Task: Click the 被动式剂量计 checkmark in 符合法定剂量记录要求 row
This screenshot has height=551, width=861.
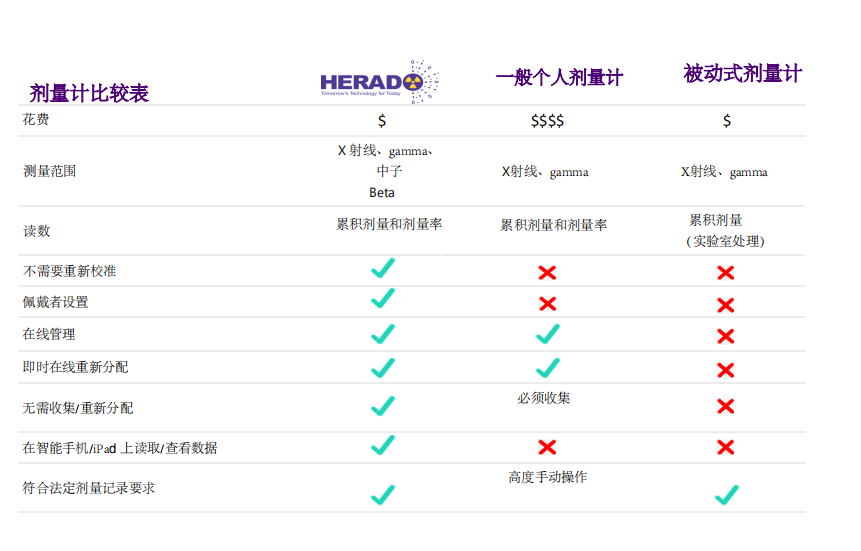Action: (x=726, y=494)
